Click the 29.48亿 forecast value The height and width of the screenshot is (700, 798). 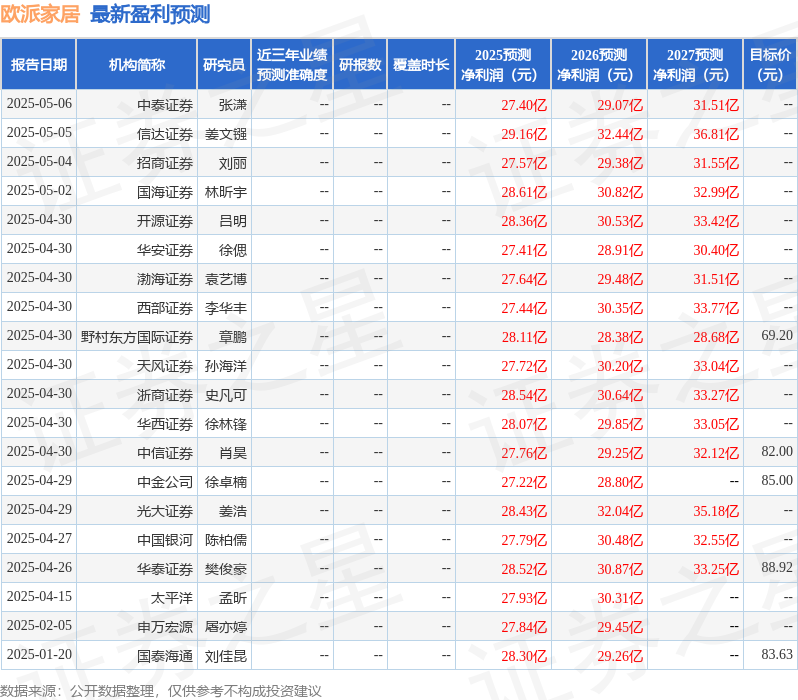point(620,279)
